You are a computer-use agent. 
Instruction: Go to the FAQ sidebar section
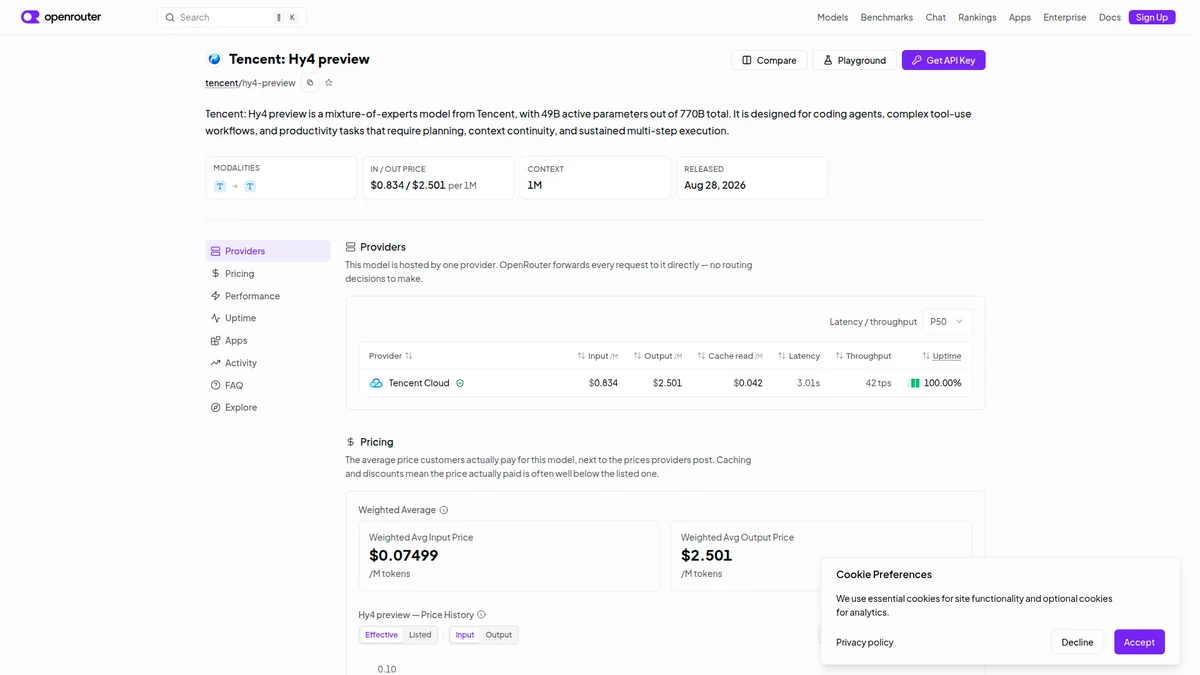[x=268, y=385]
